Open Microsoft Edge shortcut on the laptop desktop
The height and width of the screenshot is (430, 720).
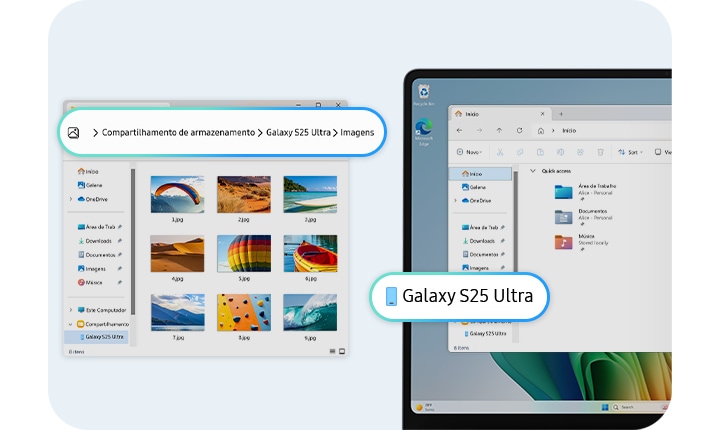pos(423,132)
